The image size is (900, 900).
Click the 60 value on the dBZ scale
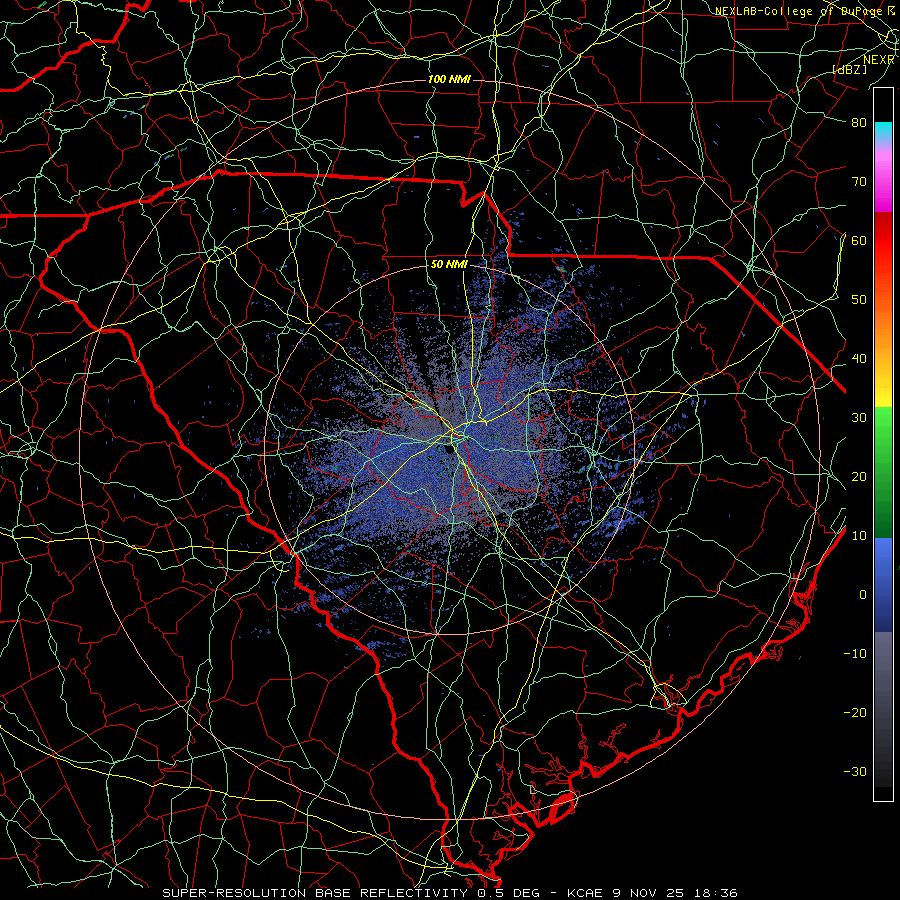(859, 240)
